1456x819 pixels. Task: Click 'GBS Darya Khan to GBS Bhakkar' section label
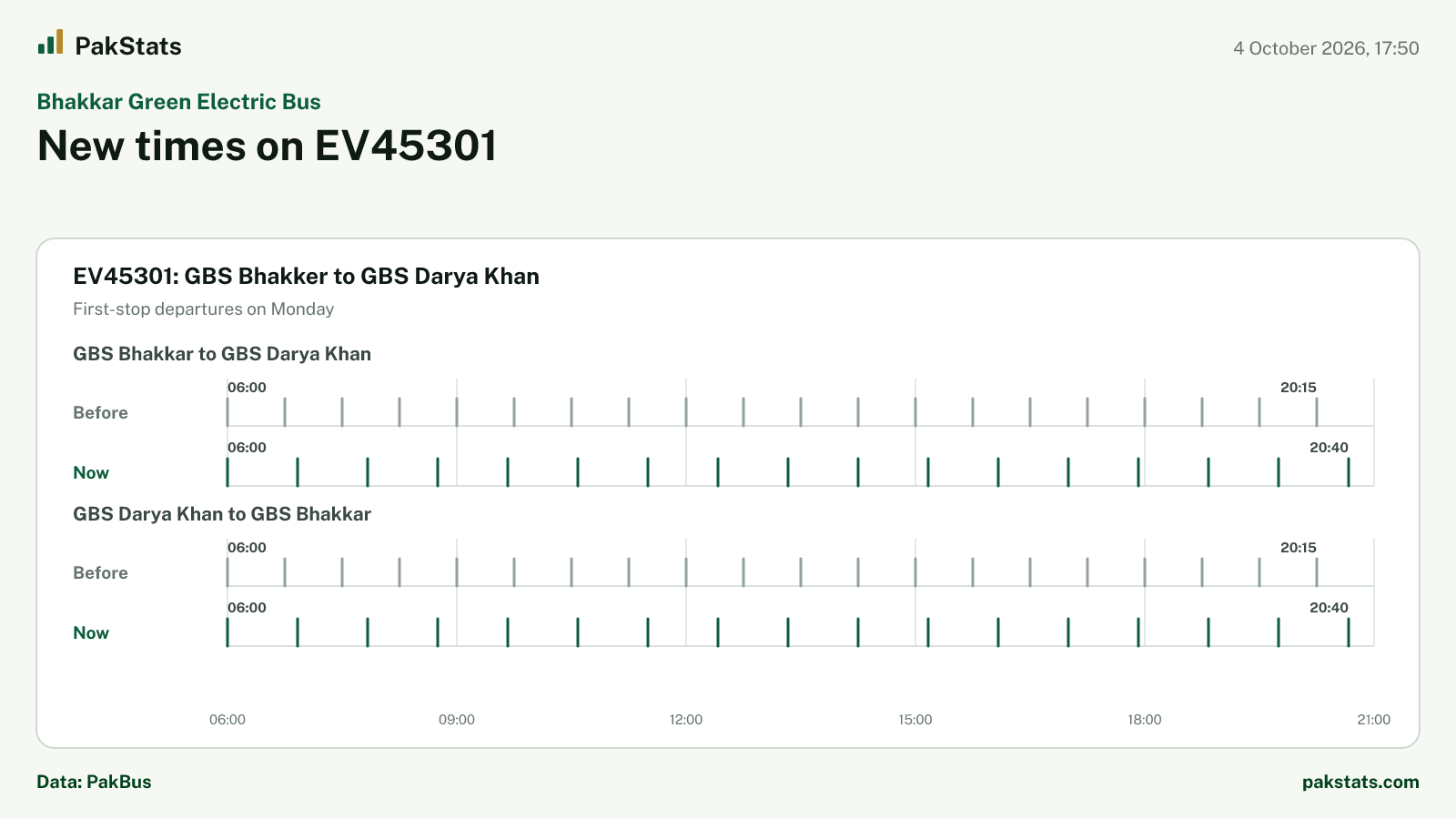pyautogui.click(x=222, y=514)
